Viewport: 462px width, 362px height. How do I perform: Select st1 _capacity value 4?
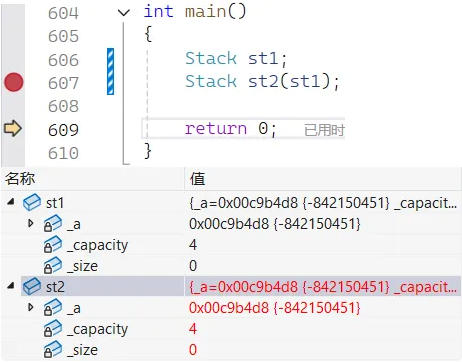193,245
